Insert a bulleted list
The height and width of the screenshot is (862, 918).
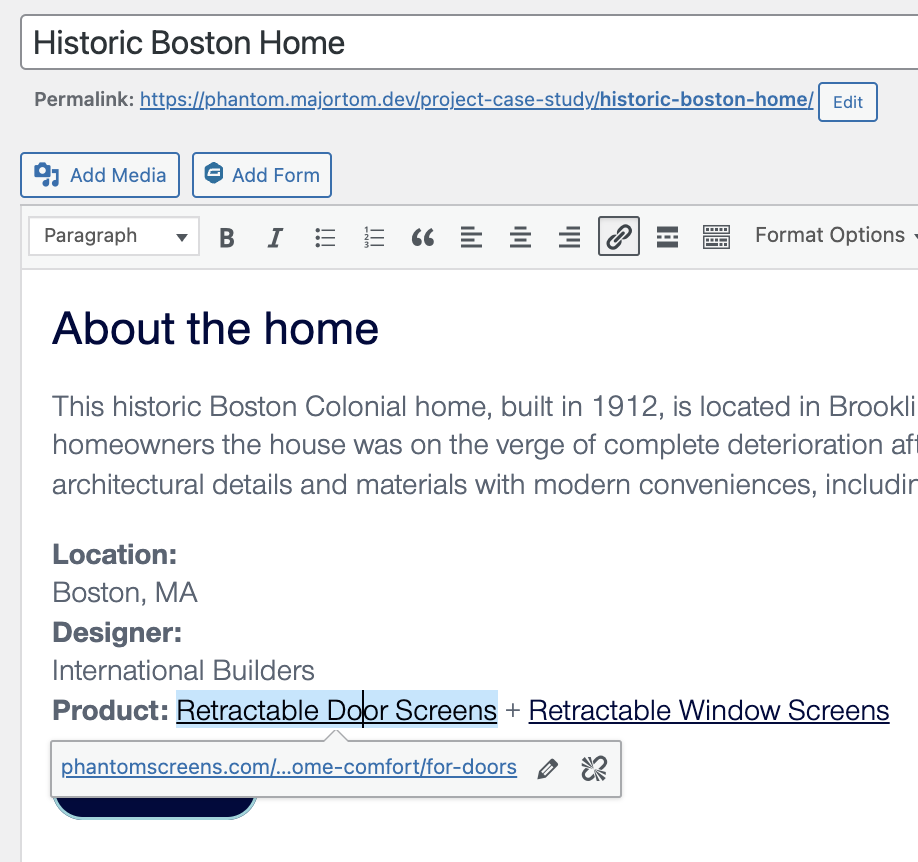pos(325,237)
